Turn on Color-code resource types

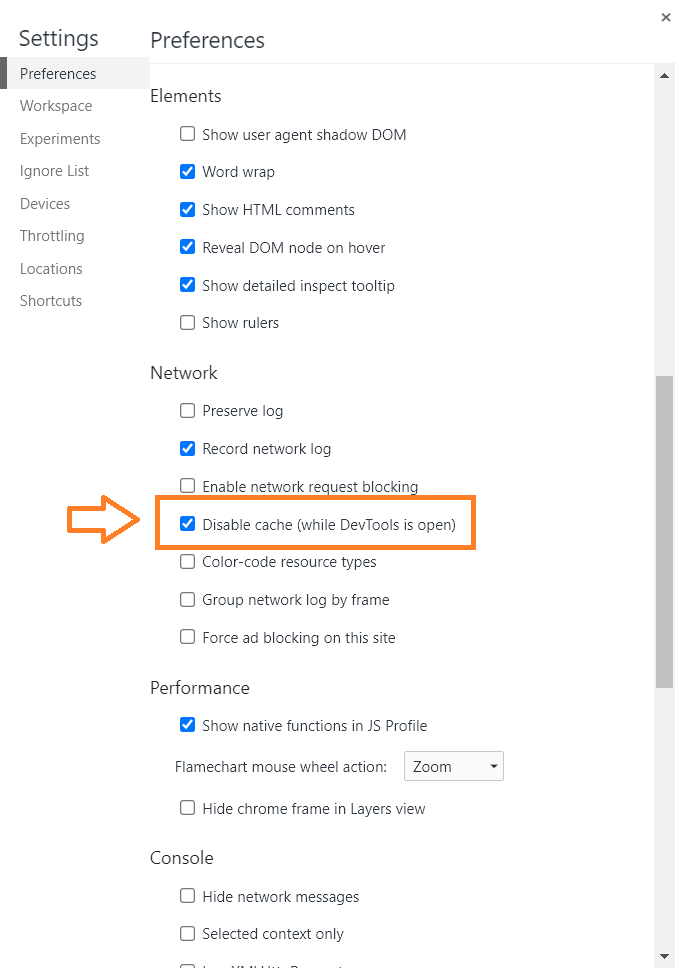(x=187, y=562)
